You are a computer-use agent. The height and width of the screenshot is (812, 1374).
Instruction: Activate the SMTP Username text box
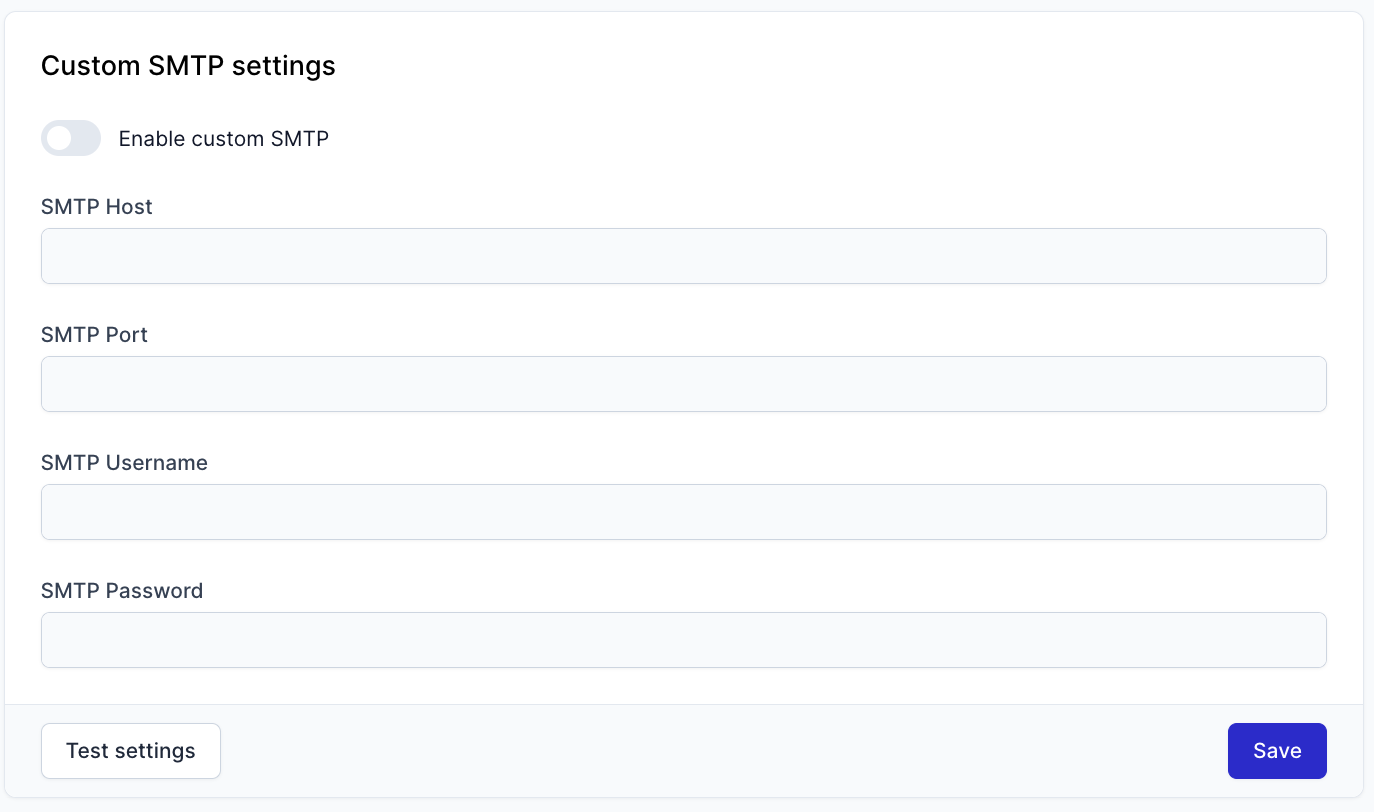(x=684, y=512)
